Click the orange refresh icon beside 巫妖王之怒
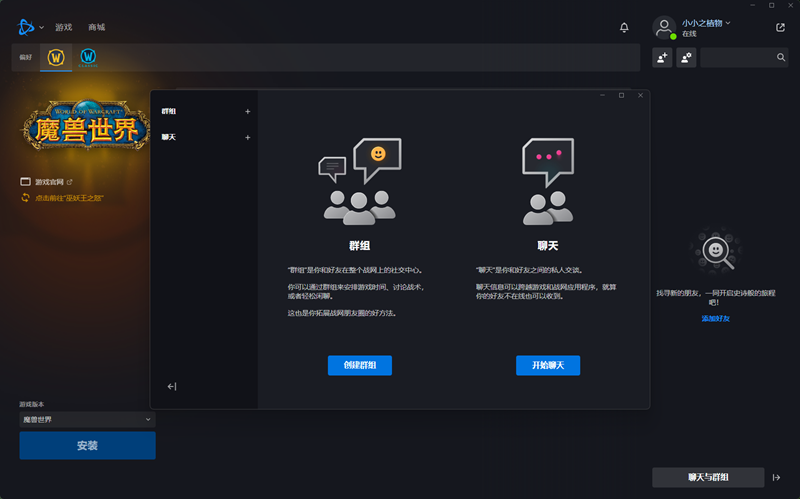Viewport: 800px width, 499px height. click(26, 198)
